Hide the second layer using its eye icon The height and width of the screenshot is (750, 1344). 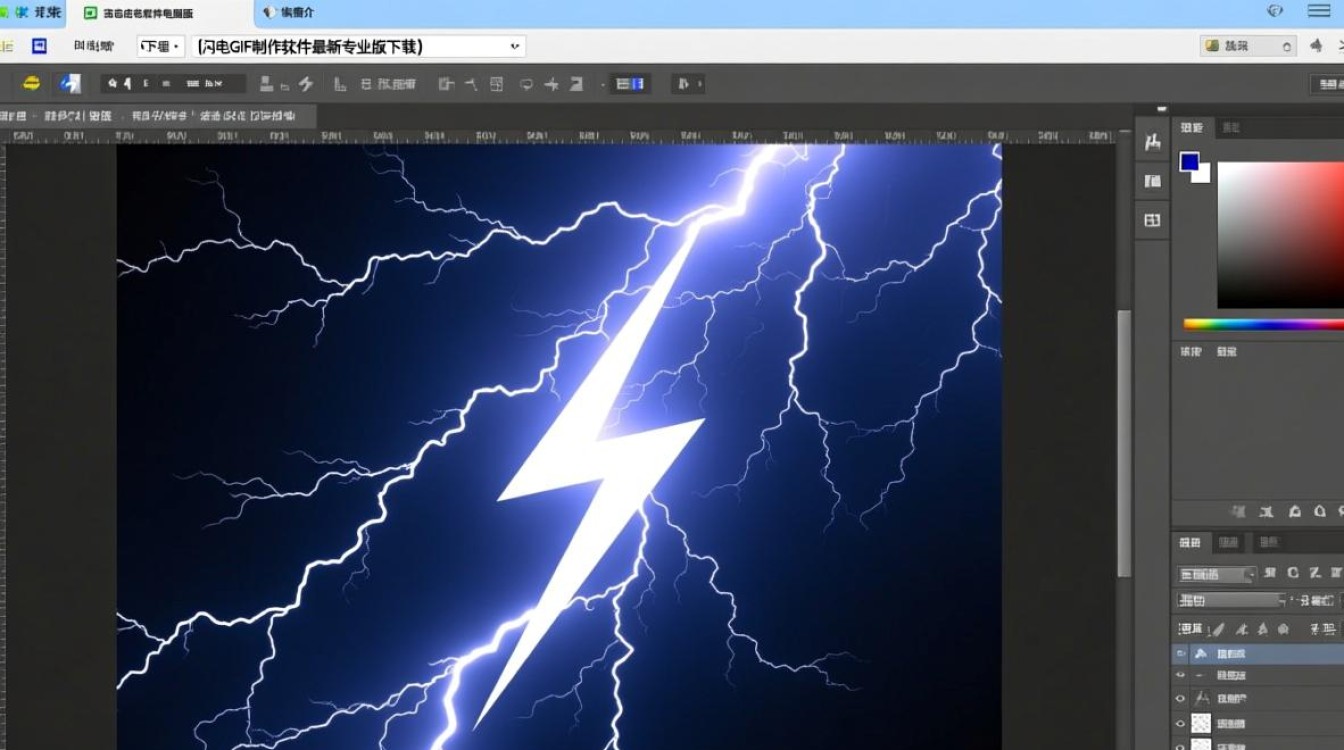pos(1181,676)
